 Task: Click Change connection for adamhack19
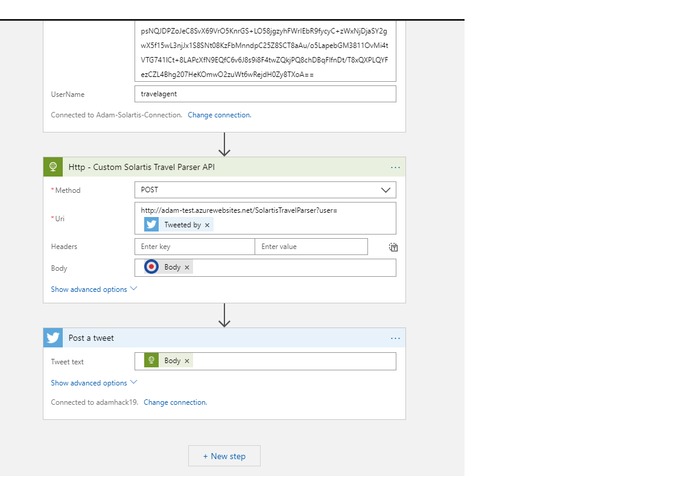pyautogui.click(x=175, y=402)
